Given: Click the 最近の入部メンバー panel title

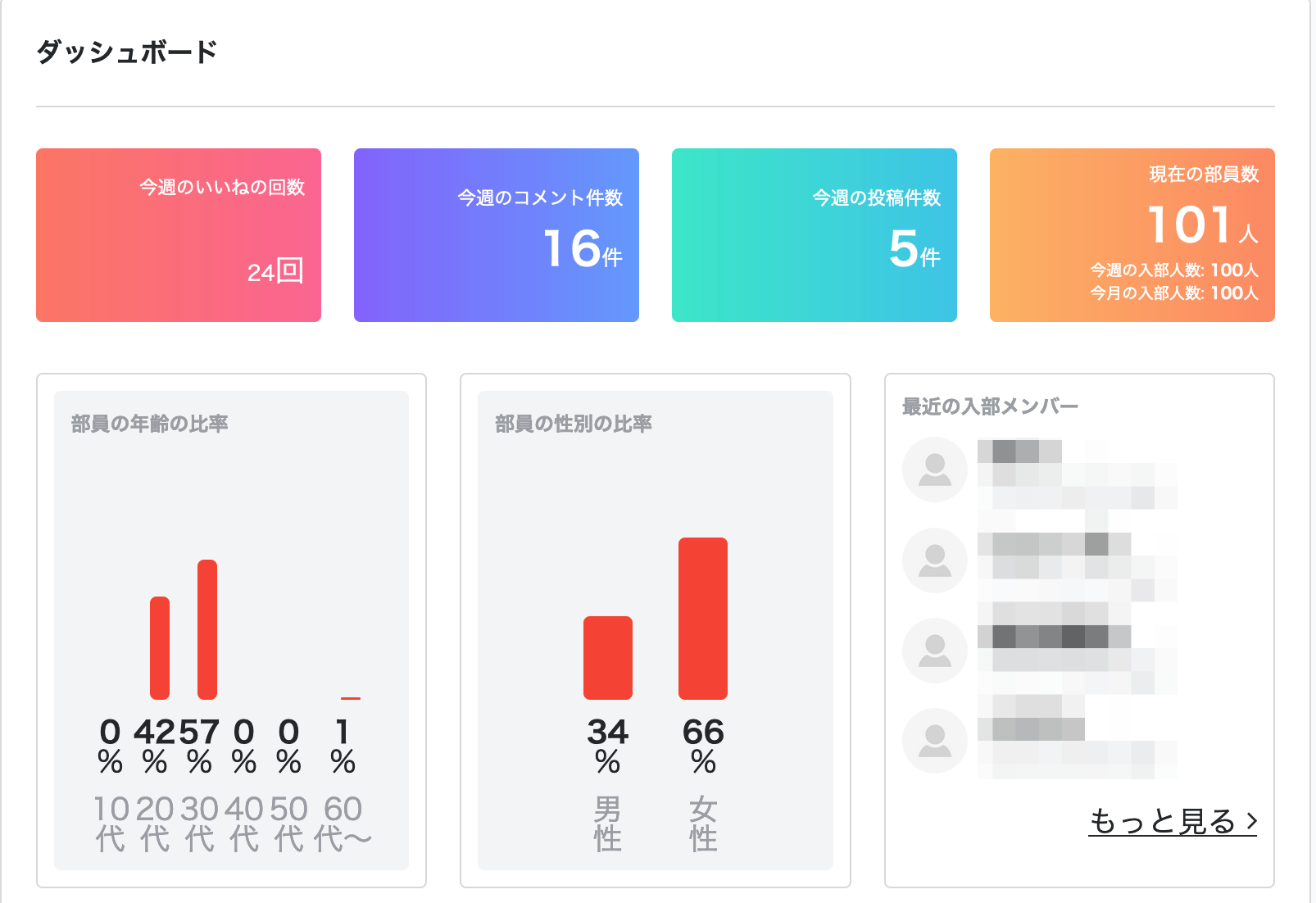Looking at the screenshot, I should (x=990, y=406).
